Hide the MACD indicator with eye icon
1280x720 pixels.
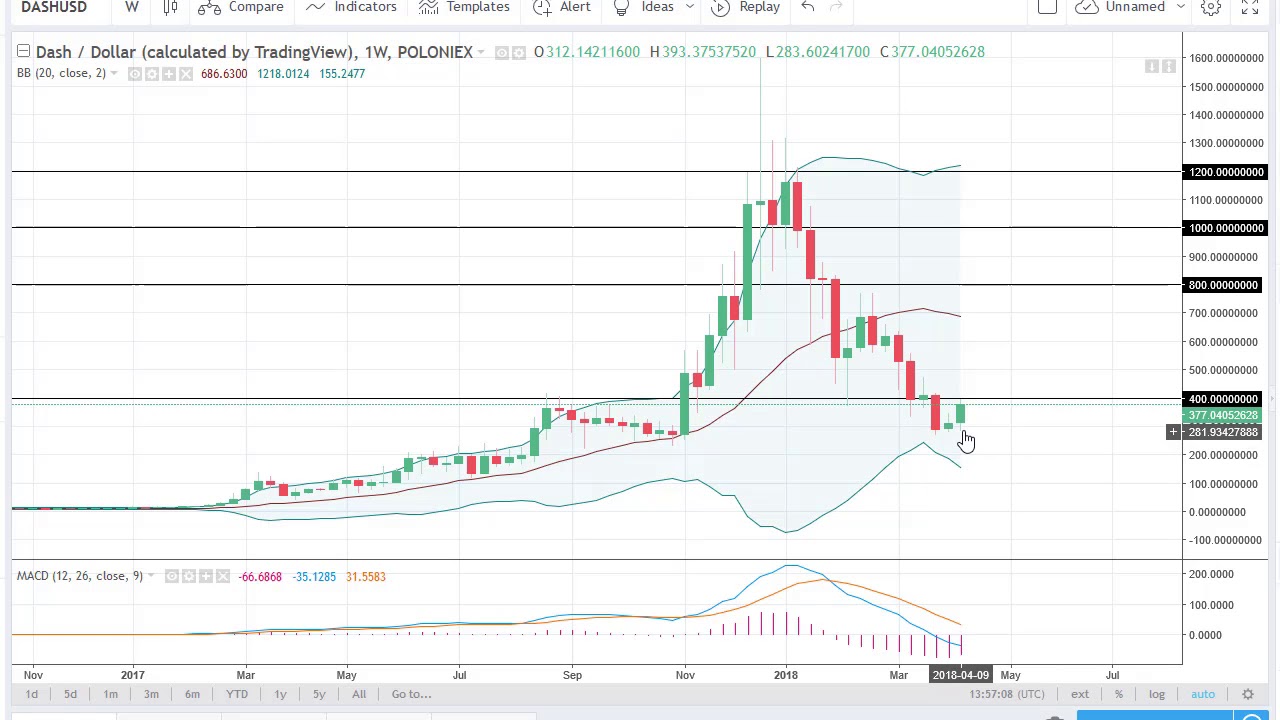click(x=172, y=576)
